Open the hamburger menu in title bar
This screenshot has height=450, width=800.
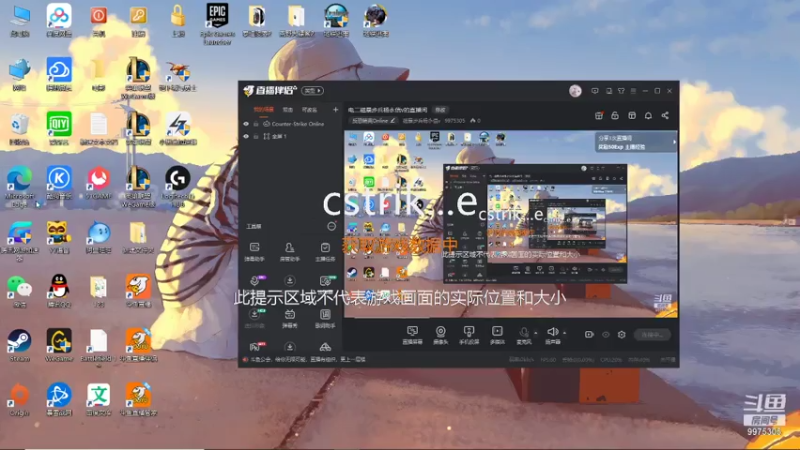[x=633, y=91]
